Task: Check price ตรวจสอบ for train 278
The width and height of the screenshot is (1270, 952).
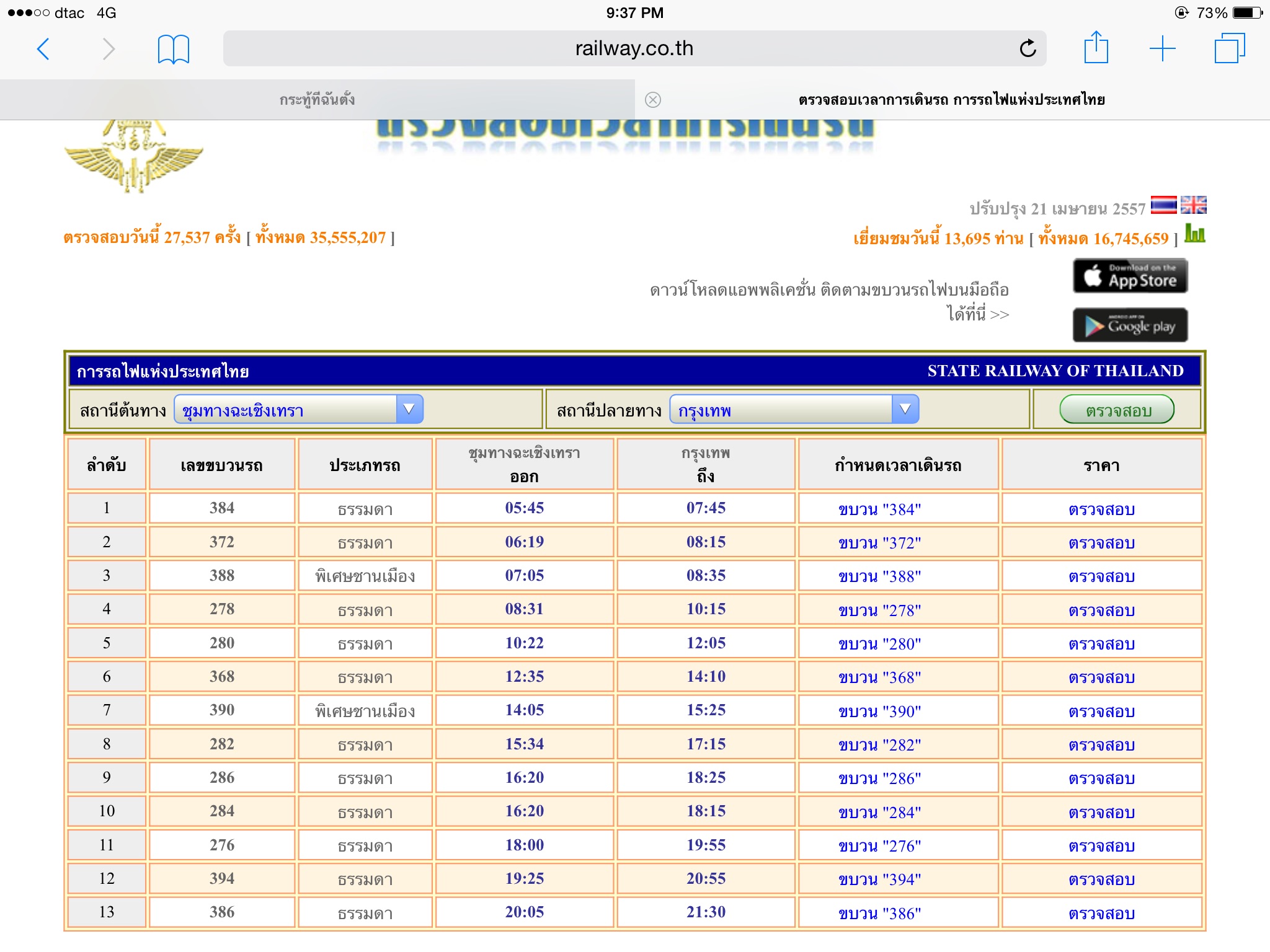Action: (1101, 610)
